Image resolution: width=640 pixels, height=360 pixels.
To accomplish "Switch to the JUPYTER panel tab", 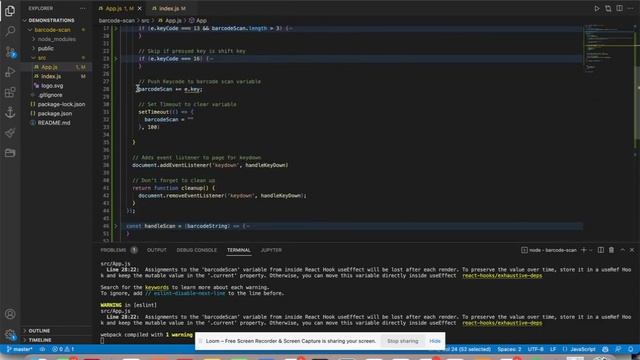I will (x=271, y=250).
